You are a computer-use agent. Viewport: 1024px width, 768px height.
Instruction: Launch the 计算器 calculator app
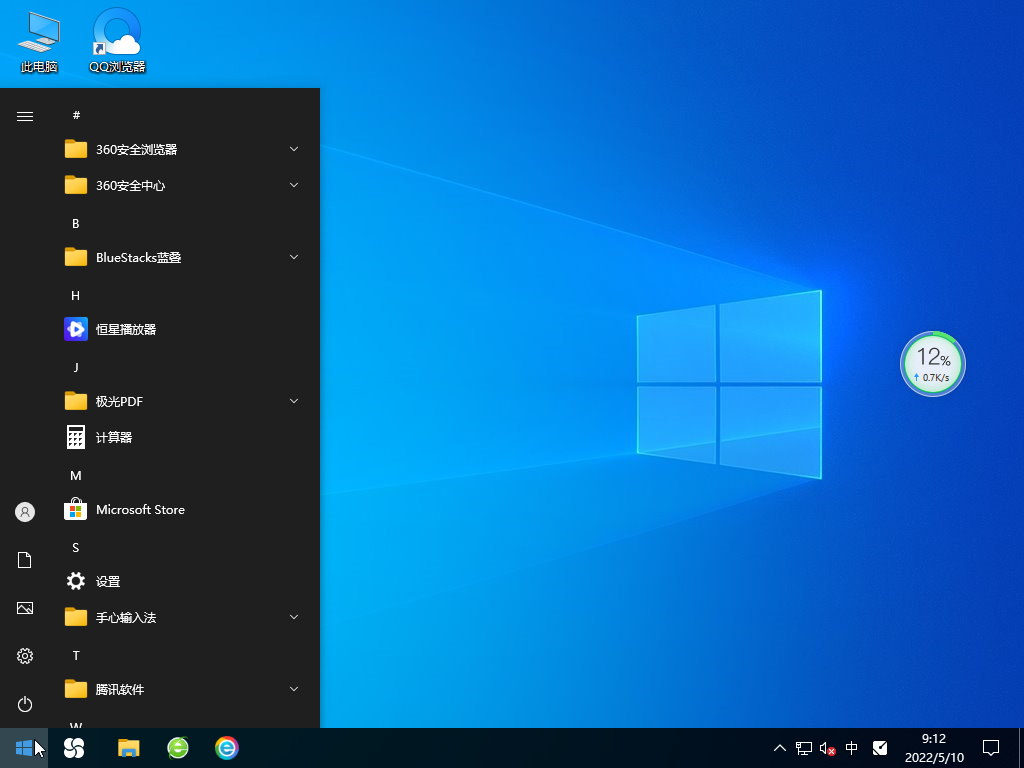coord(113,437)
